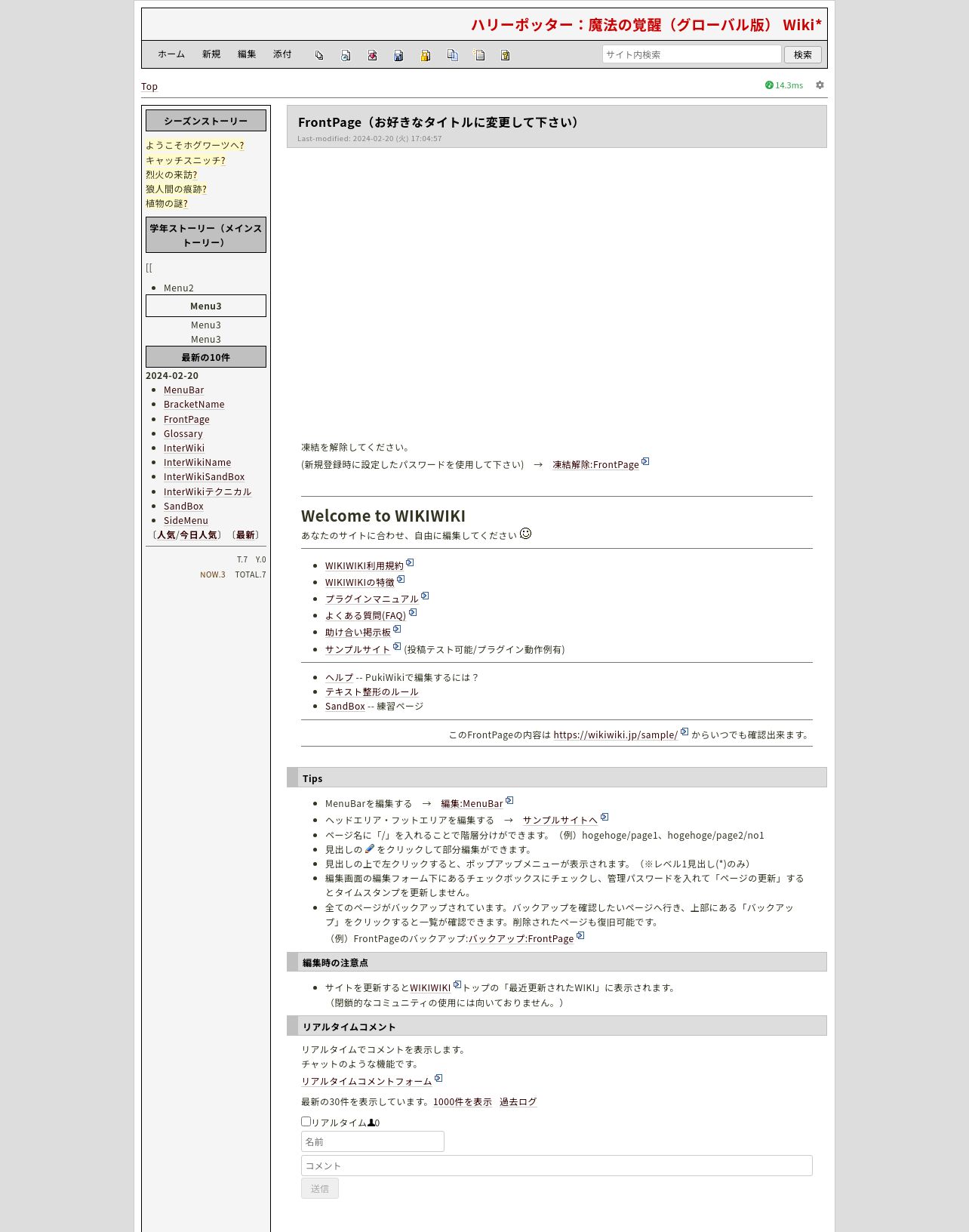Open the ようこそホグワーツへ? sidebar link
969x1232 pixels.
[195, 145]
